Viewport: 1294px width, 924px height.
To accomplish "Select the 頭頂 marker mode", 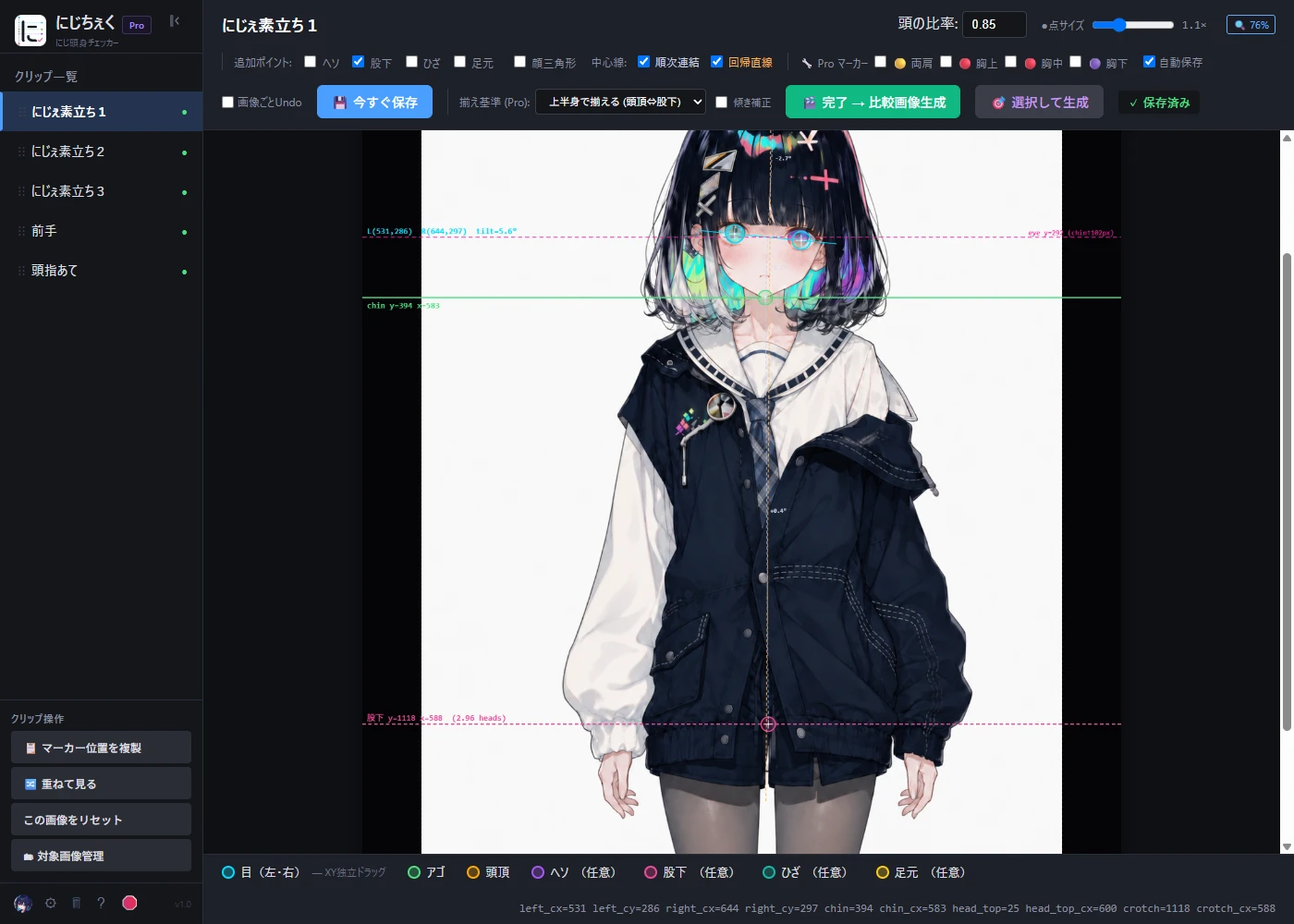I will pos(488,872).
